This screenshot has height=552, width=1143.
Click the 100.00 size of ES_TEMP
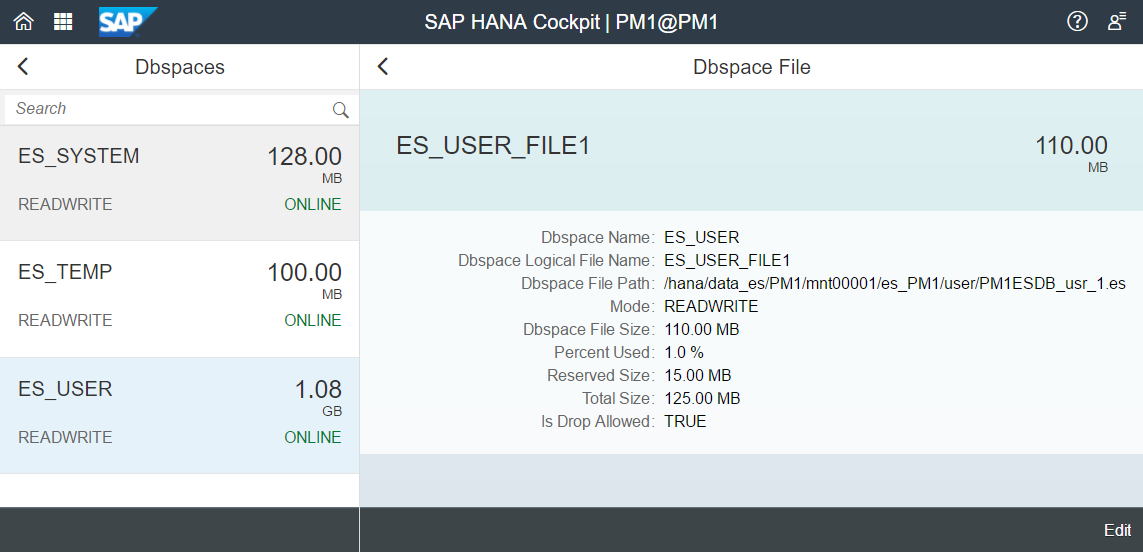(305, 273)
